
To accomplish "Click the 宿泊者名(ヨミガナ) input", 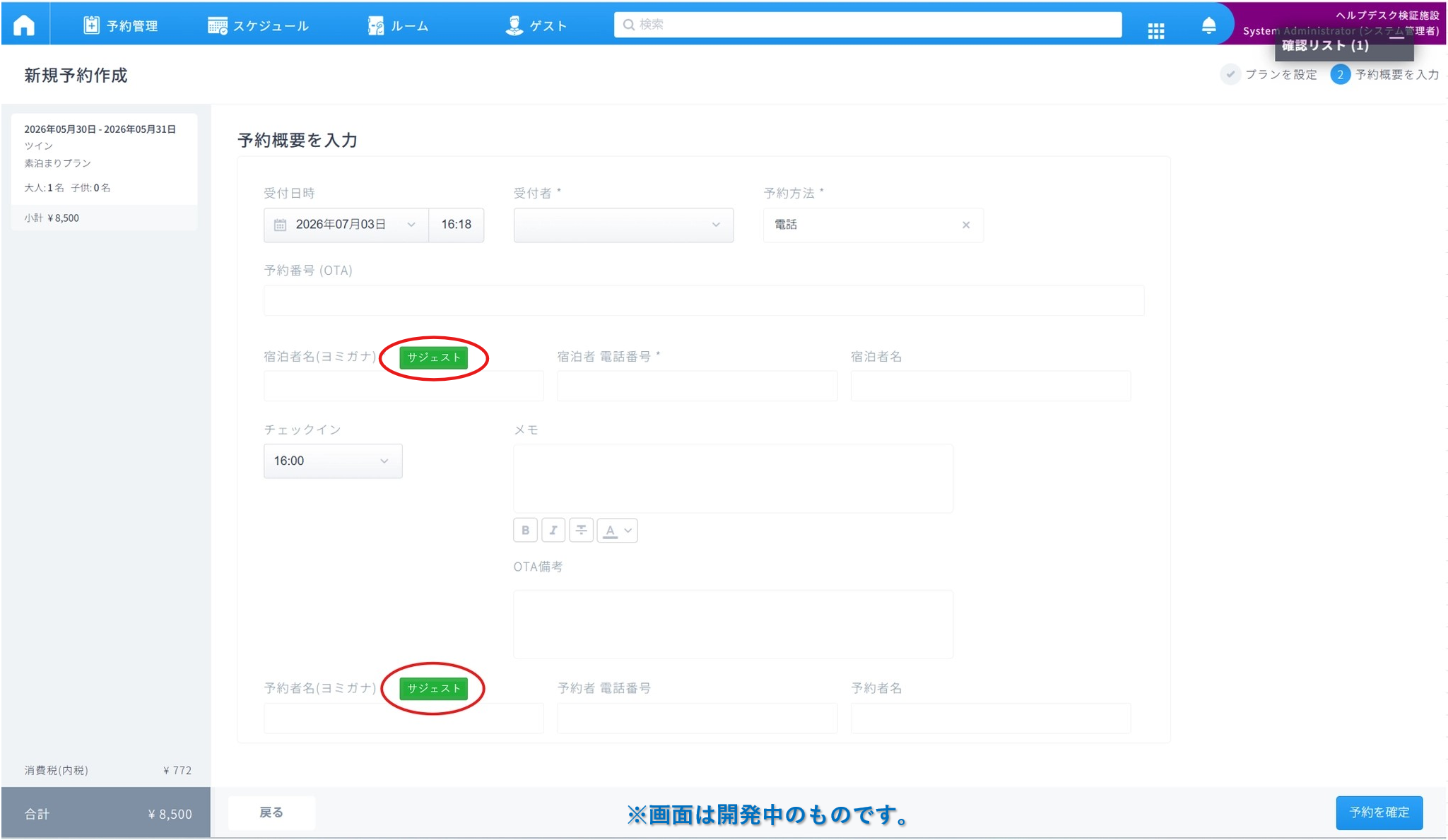I will [404, 386].
